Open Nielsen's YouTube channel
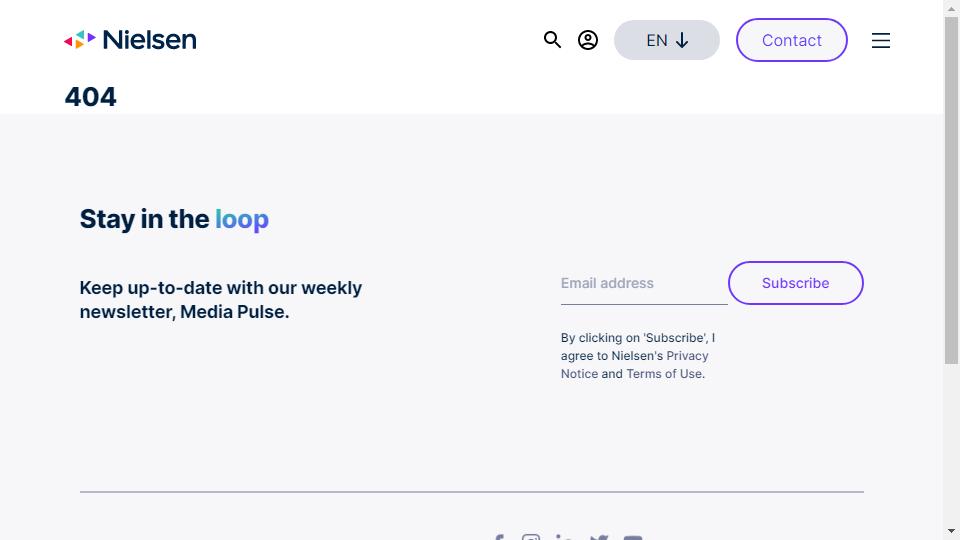This screenshot has width=960, height=540. click(633, 537)
